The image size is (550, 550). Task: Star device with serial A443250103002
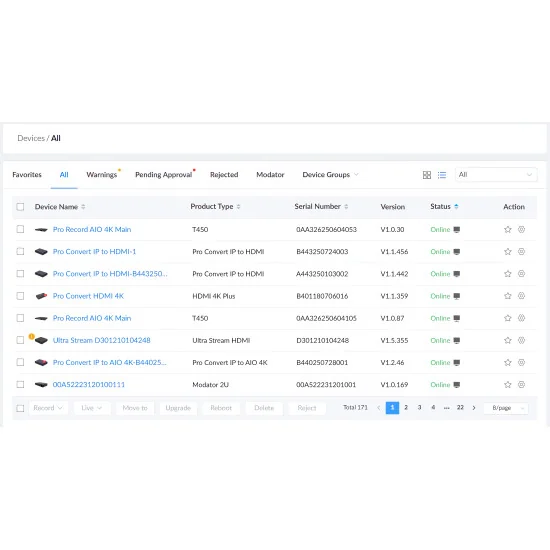508,274
